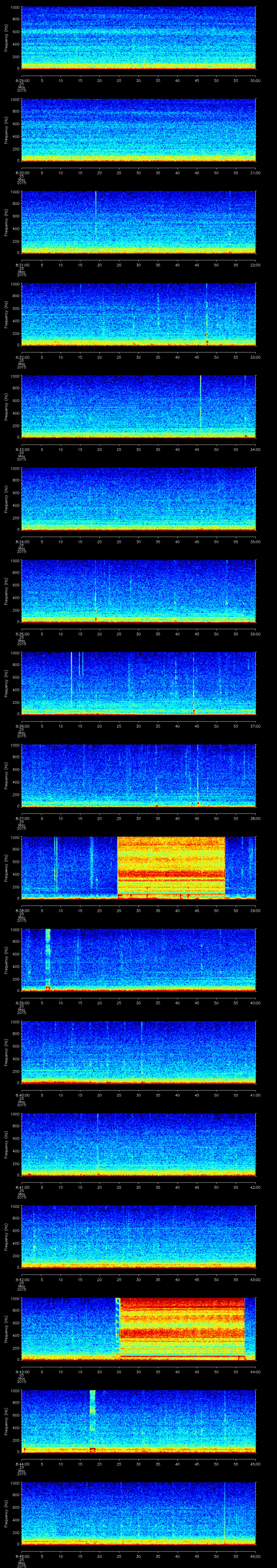
Task: Click the tall vertical spike in the 8:31 spectrogram
Action: click(x=95, y=216)
